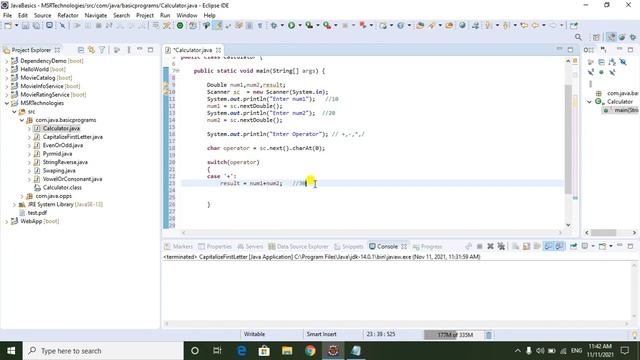Expand the JRE System Library node
The width and height of the screenshot is (640, 360).
click(x=14, y=204)
